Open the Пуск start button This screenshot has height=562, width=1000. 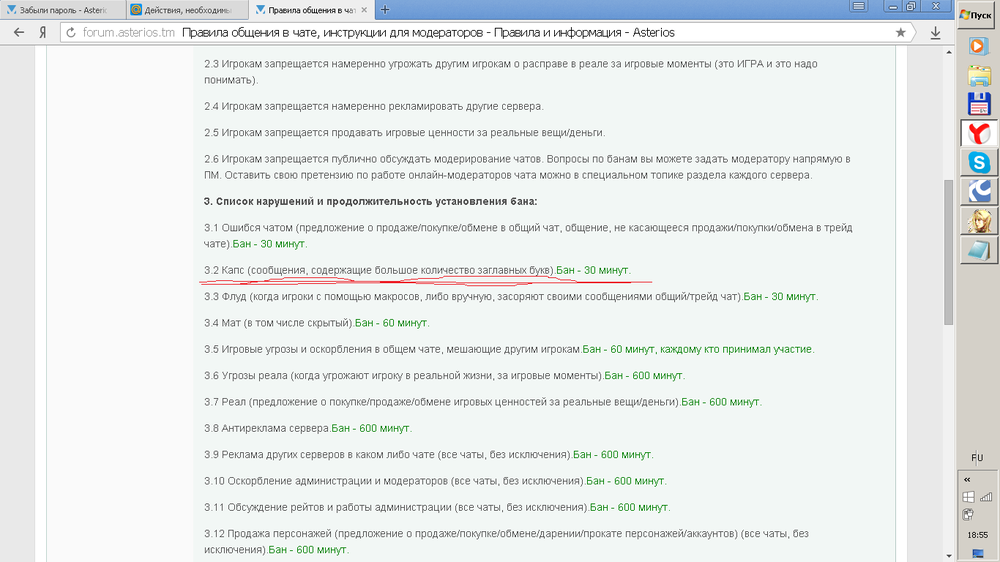[977, 14]
